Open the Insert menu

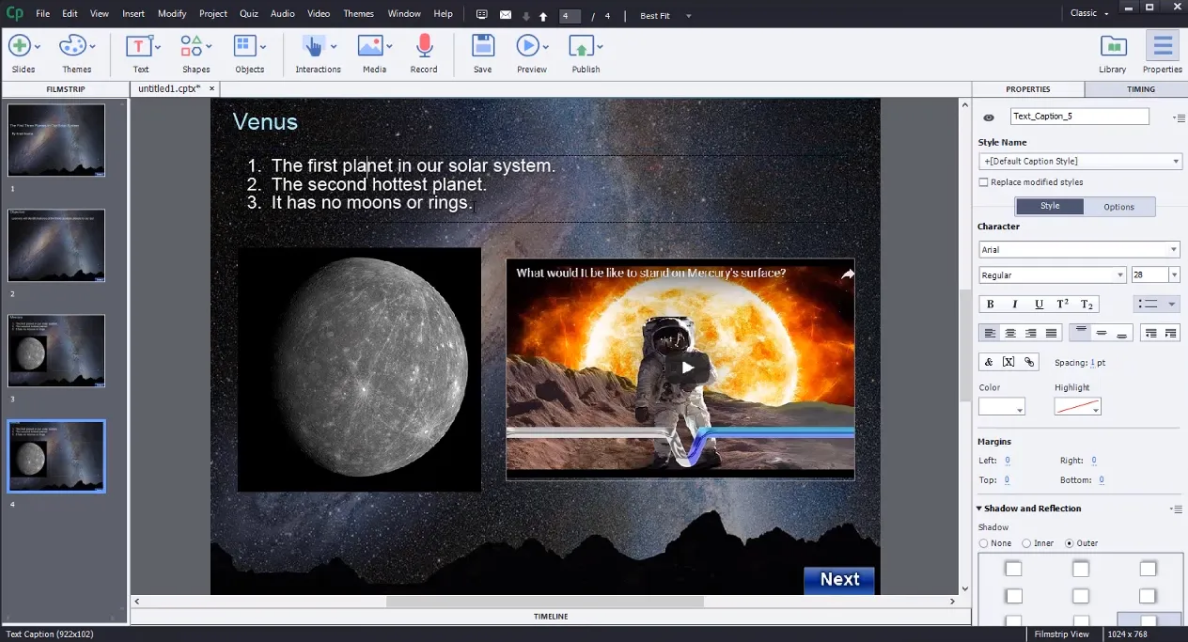[x=133, y=14]
